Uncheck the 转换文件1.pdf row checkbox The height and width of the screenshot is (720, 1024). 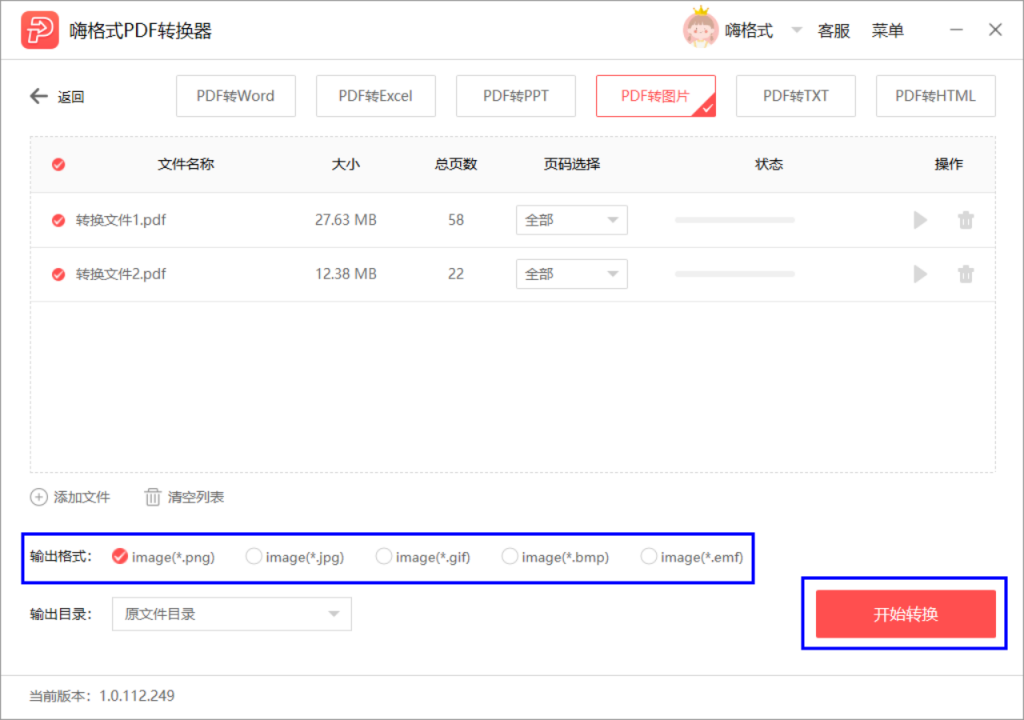(x=59, y=220)
